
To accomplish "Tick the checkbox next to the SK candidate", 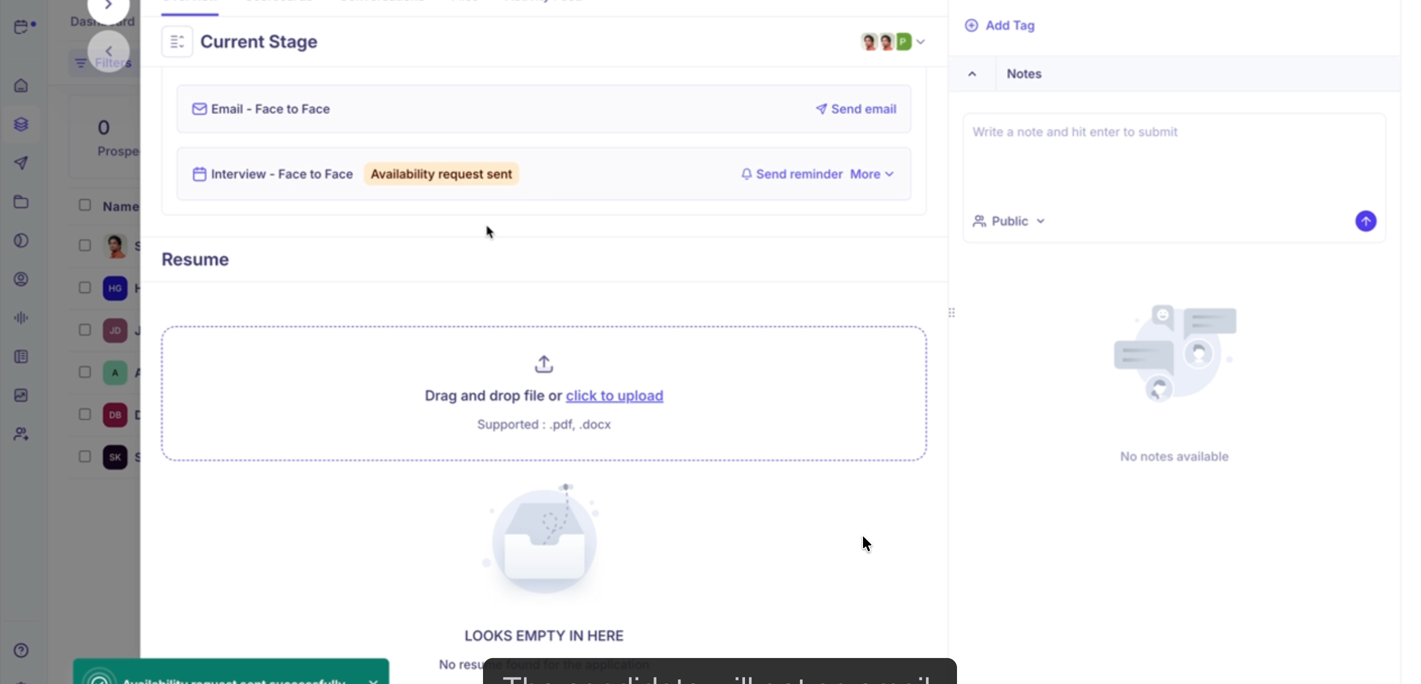I will [85, 456].
